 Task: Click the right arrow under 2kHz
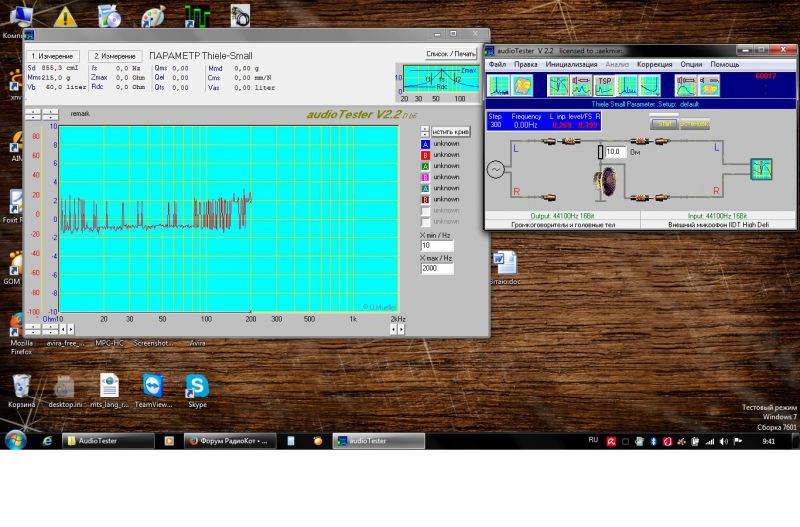[x=401, y=330]
